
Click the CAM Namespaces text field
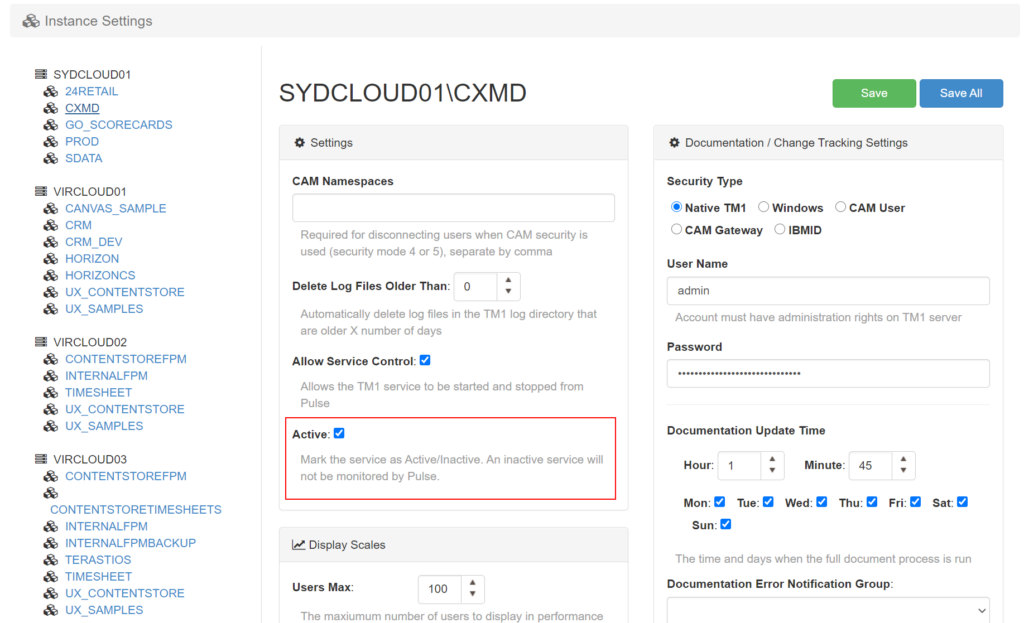tap(453, 208)
